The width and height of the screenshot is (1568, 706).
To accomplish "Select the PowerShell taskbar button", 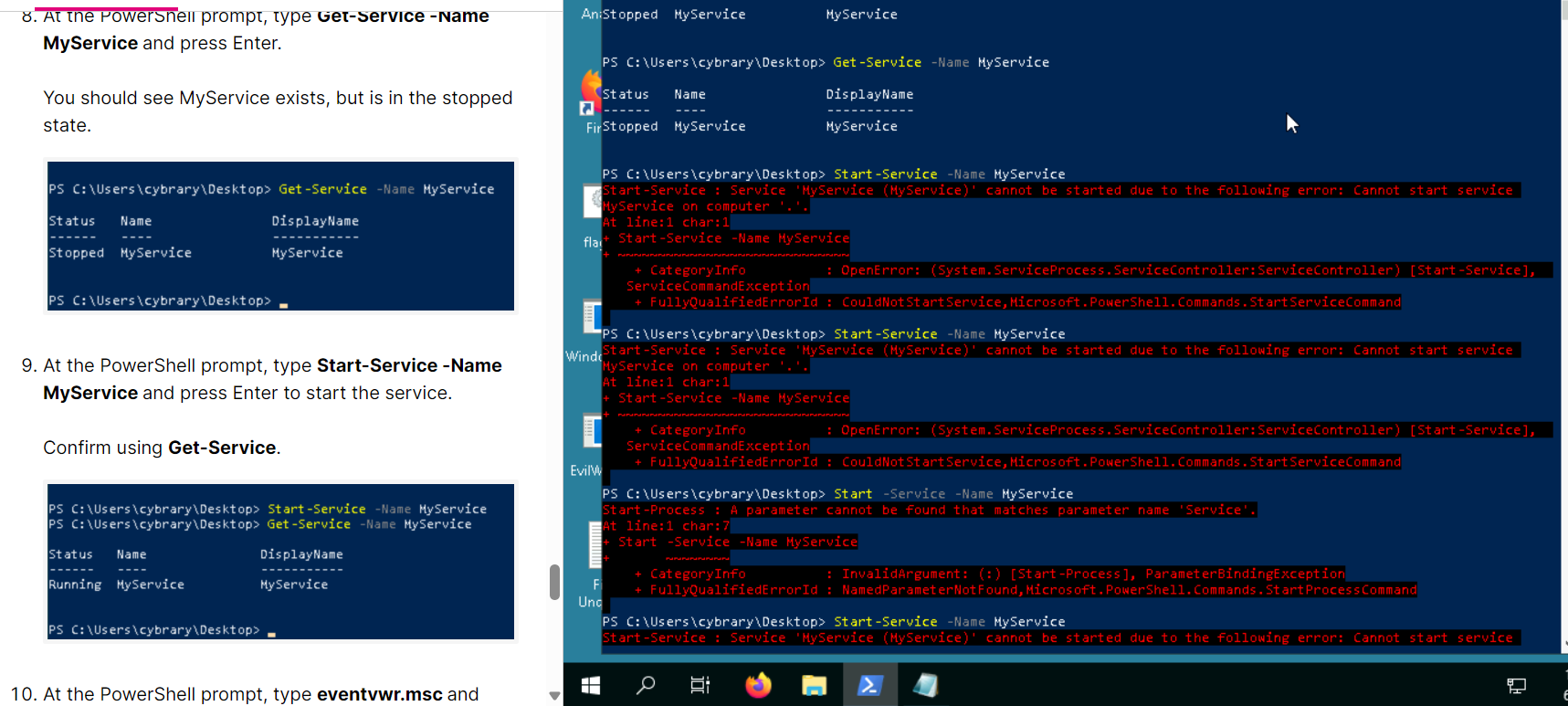I will point(869,685).
